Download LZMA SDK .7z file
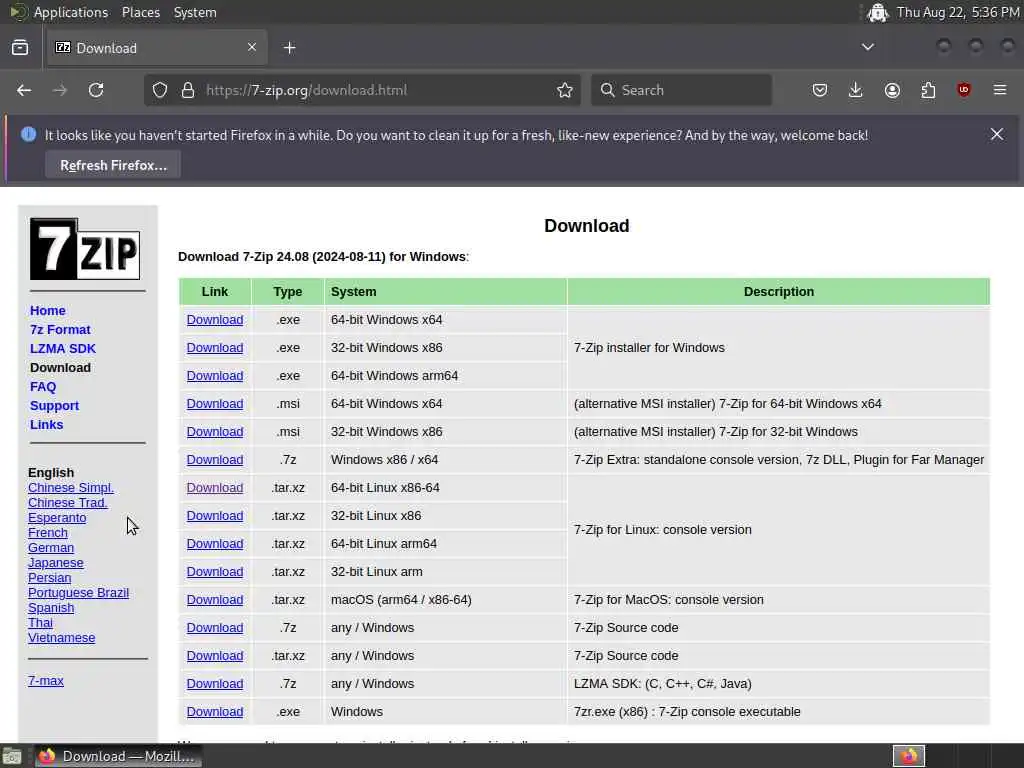This screenshot has height=768, width=1024. tap(215, 684)
